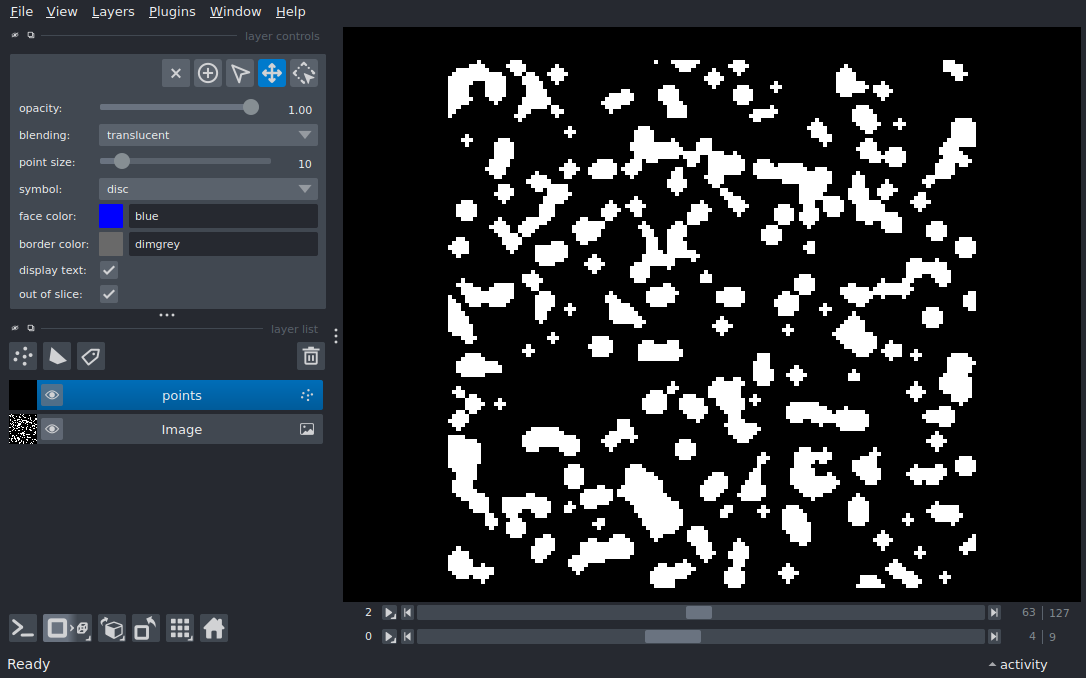The width and height of the screenshot is (1086, 678).
Task: Float the layer controls dock
Action: pos(30,35)
